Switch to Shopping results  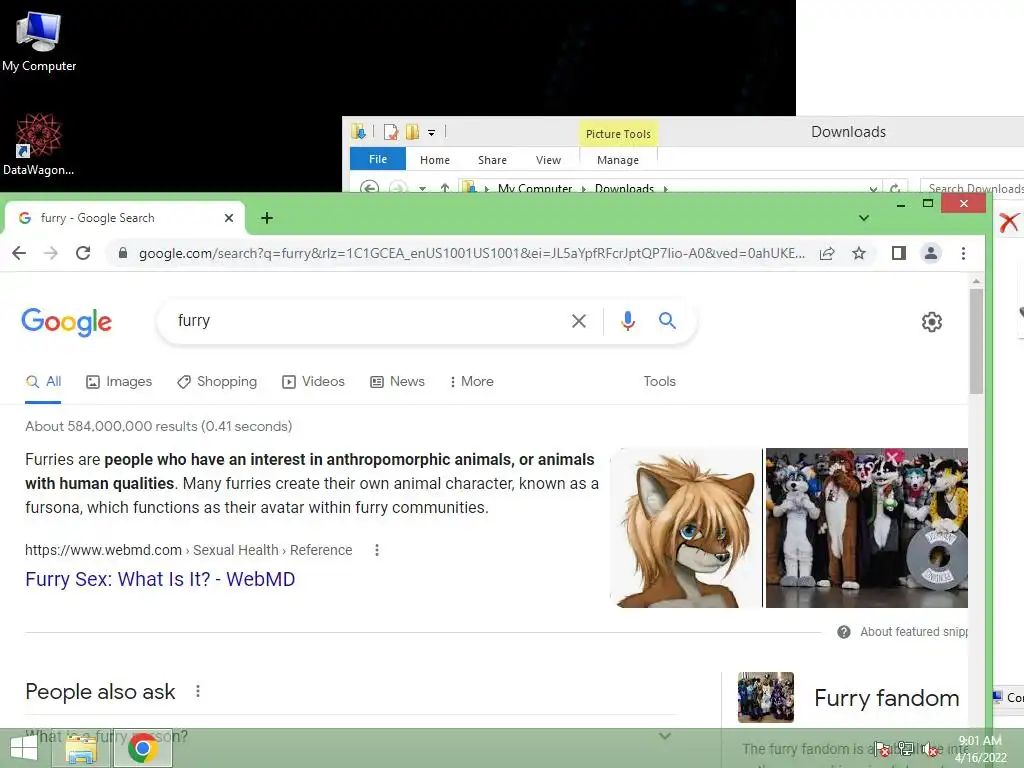217,381
